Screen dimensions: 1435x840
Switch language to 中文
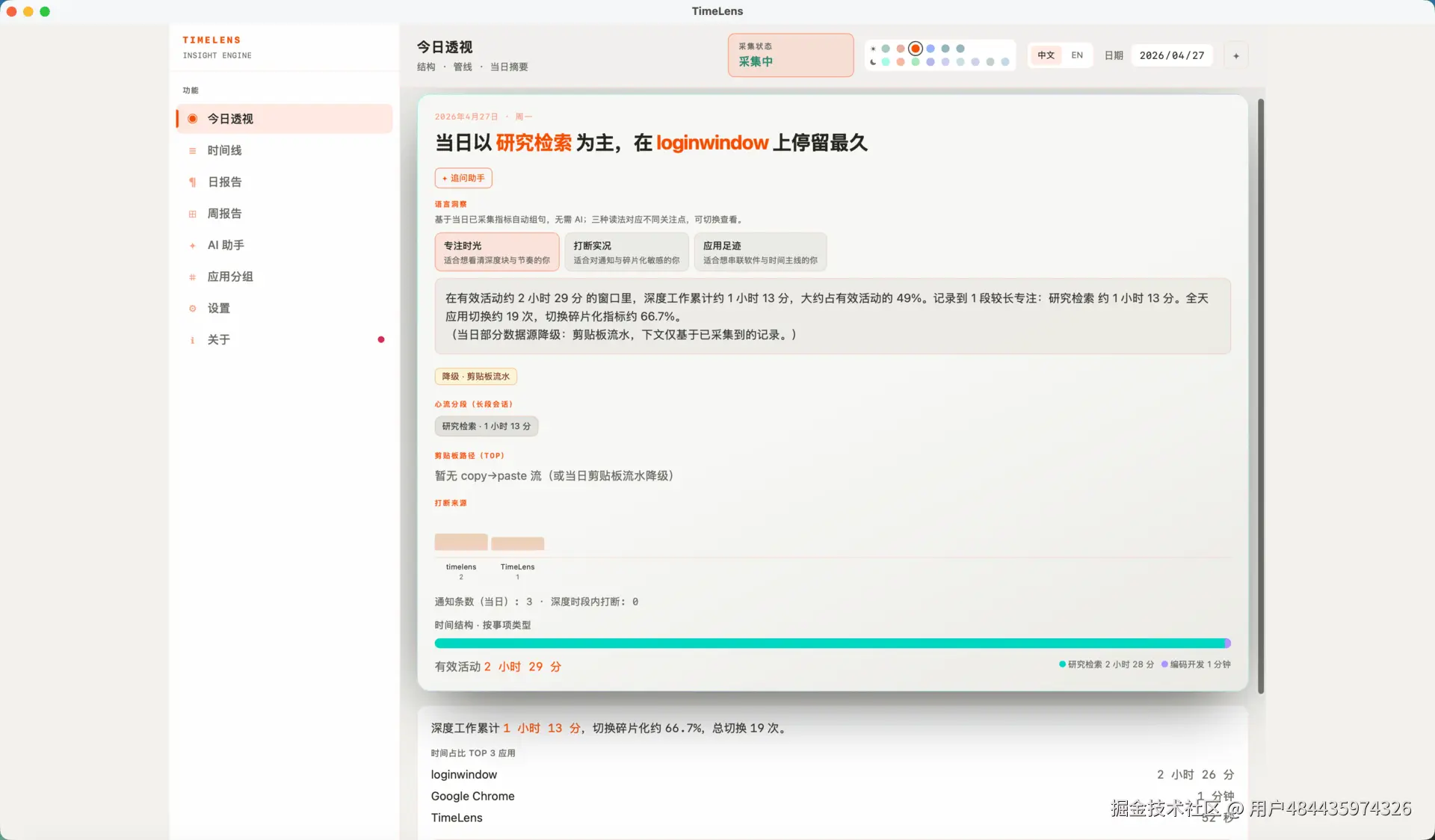pos(1046,55)
